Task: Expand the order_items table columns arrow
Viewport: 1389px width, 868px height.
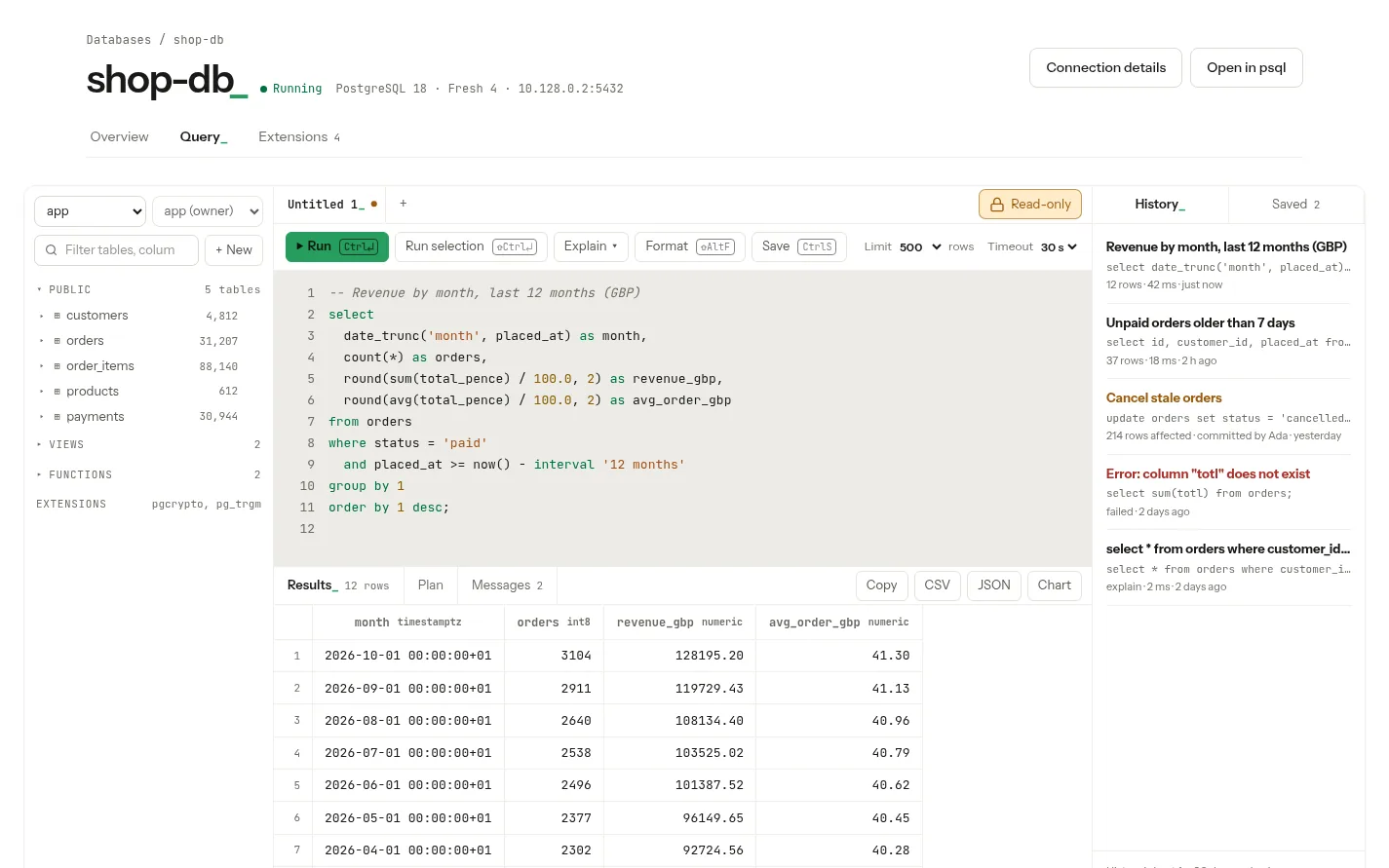Action: pos(41,366)
